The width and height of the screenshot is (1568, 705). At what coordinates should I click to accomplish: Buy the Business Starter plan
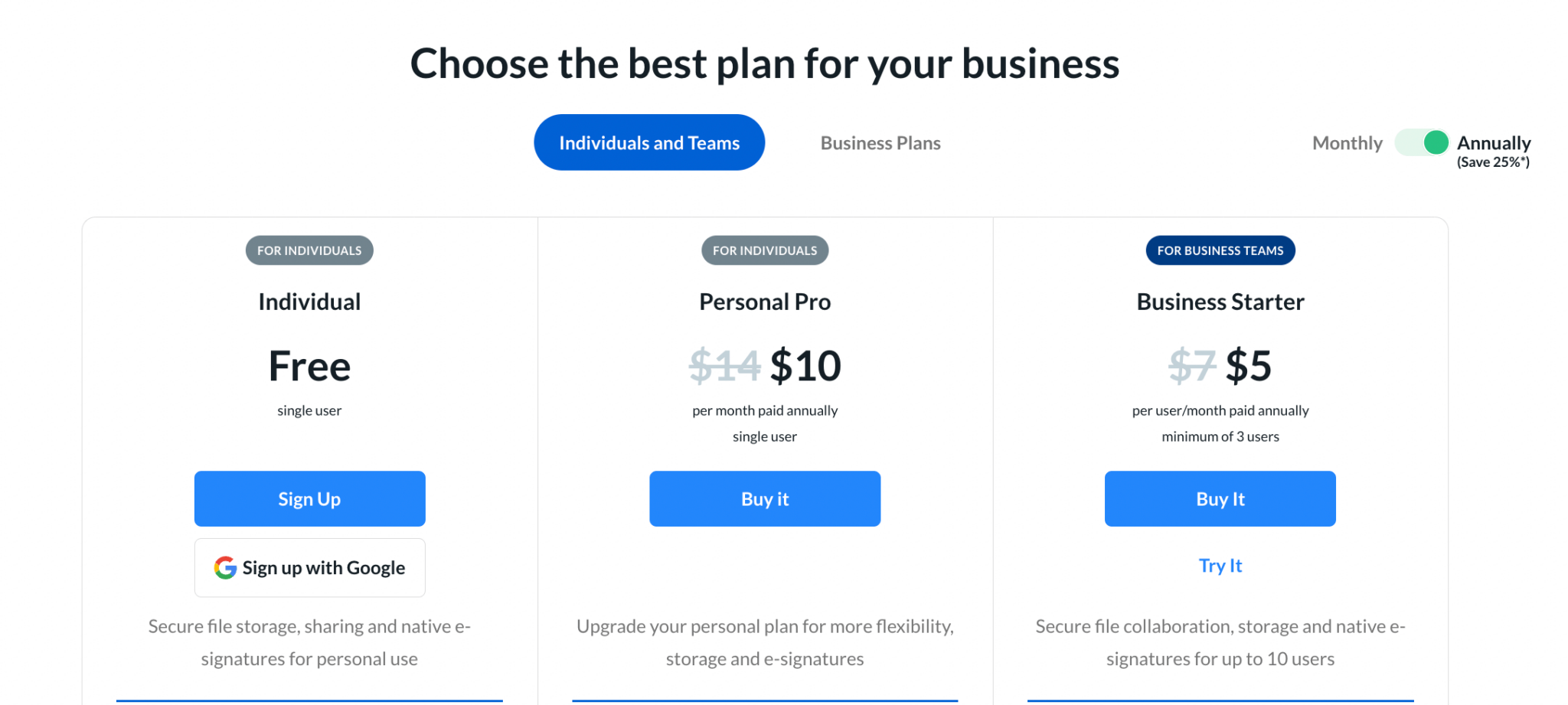[1220, 498]
